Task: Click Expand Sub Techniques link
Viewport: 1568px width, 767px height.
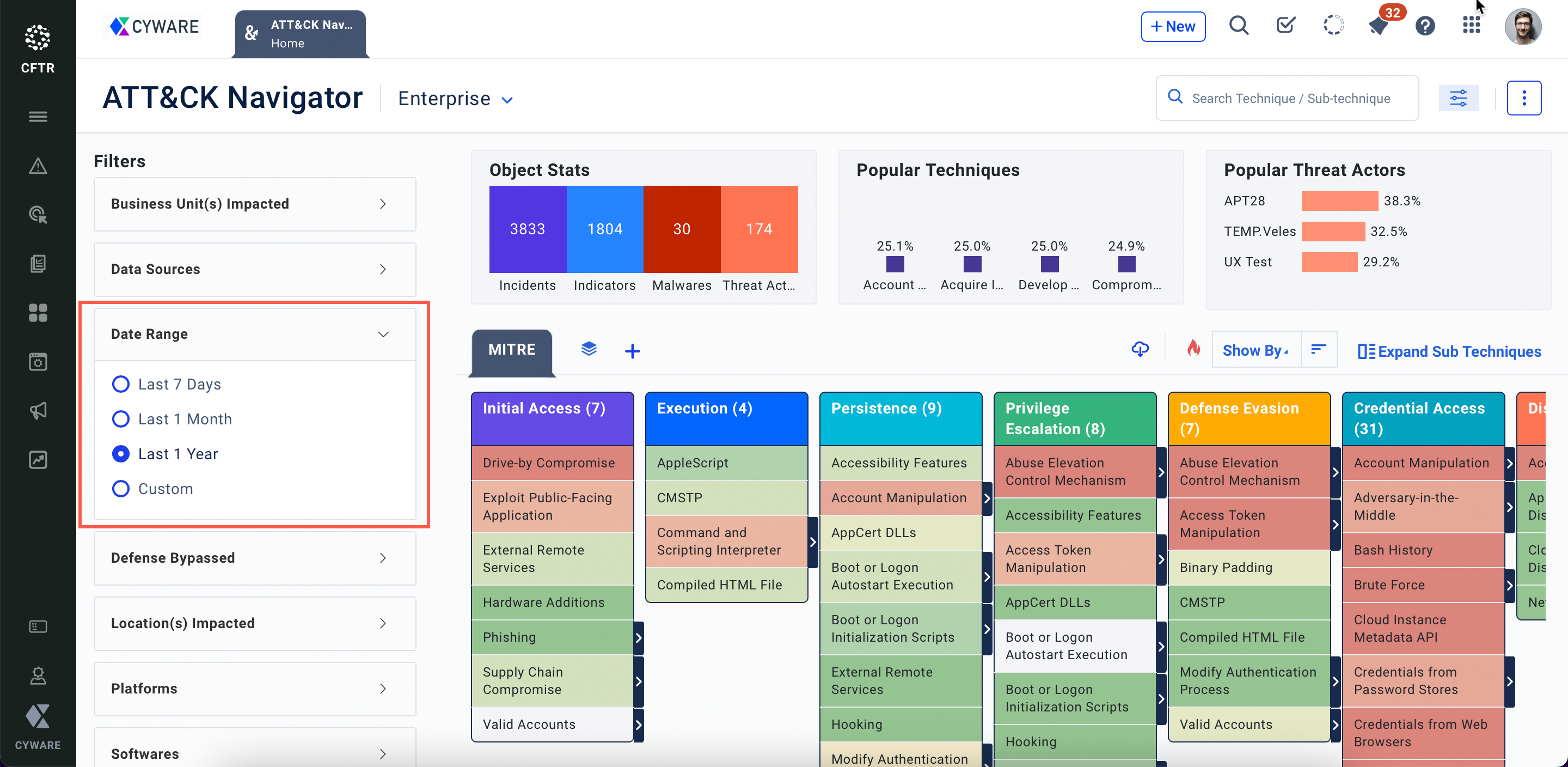Action: (x=1449, y=351)
